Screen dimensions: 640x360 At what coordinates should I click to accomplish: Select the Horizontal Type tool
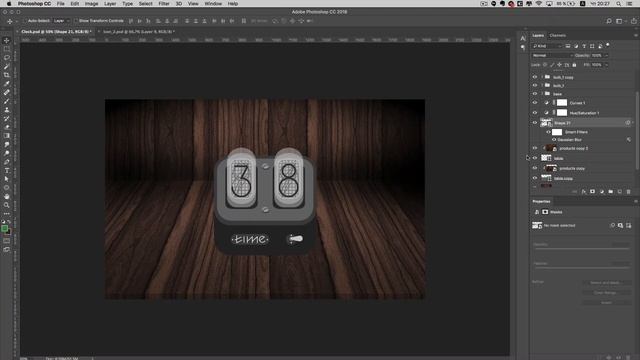coord(7,170)
